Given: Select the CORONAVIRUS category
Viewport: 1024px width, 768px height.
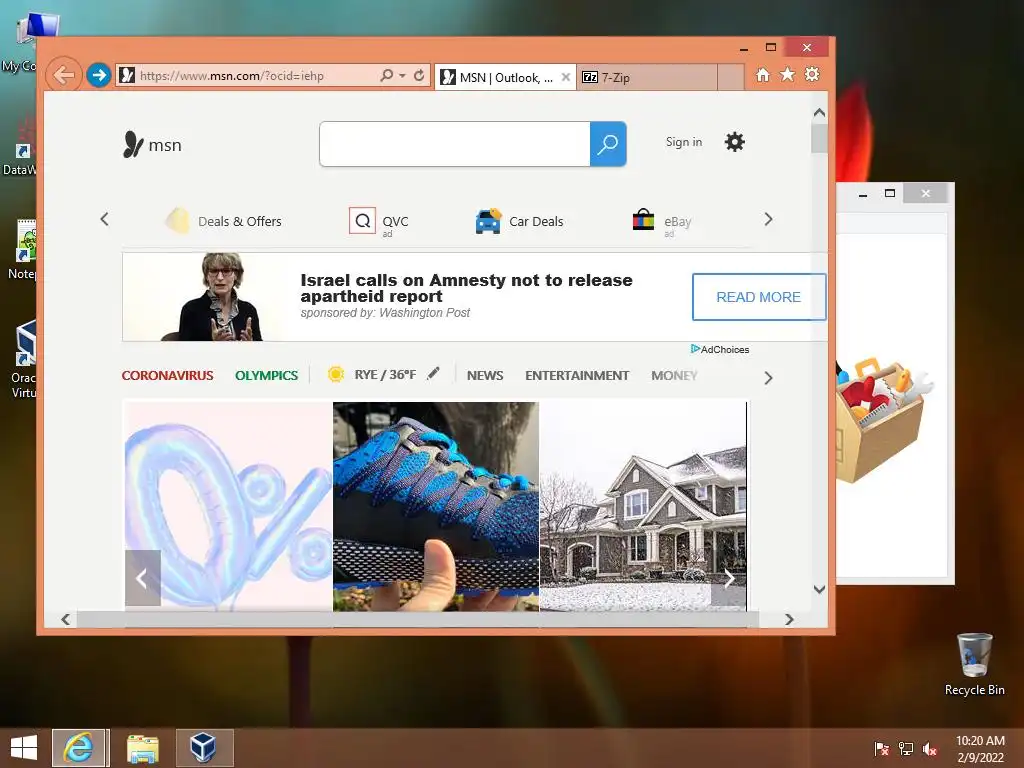Looking at the screenshot, I should [167, 376].
